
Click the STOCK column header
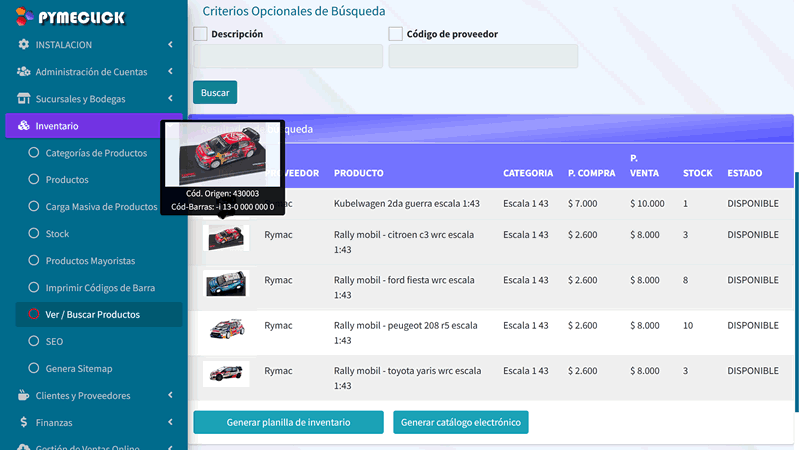click(697, 173)
